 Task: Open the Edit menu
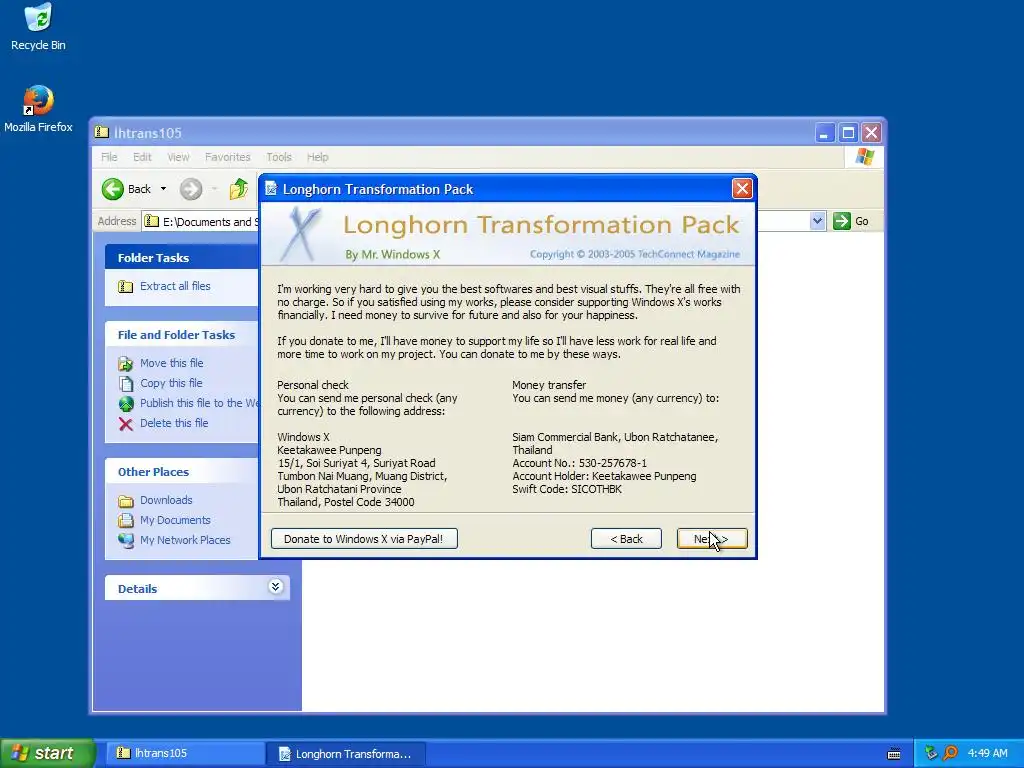[x=142, y=157]
